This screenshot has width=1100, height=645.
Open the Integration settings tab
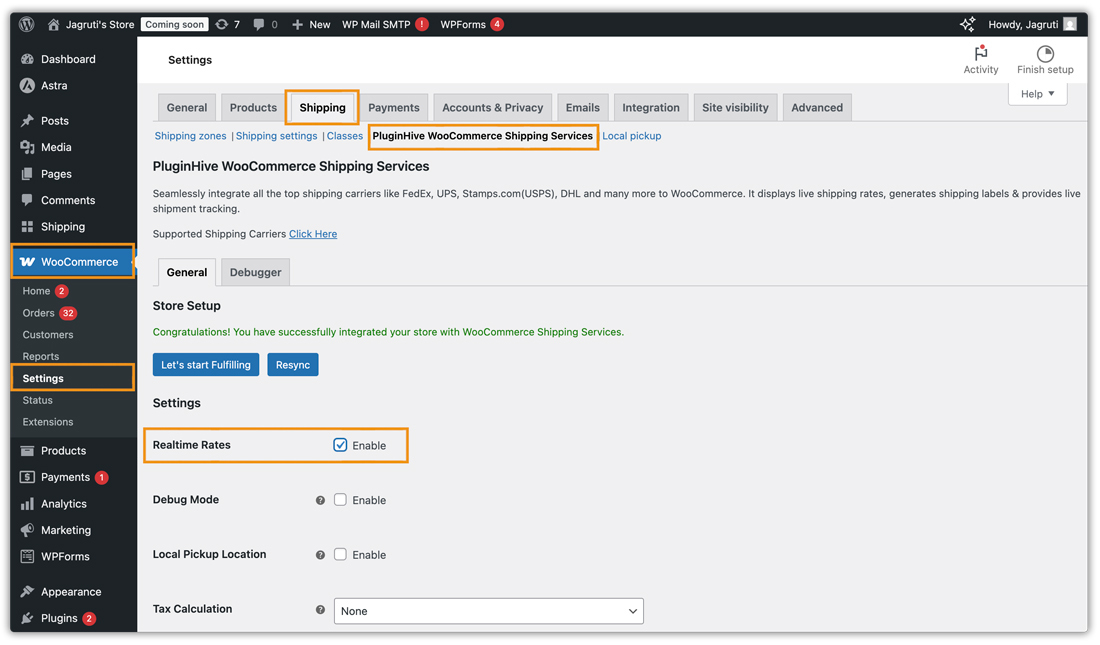tap(651, 107)
